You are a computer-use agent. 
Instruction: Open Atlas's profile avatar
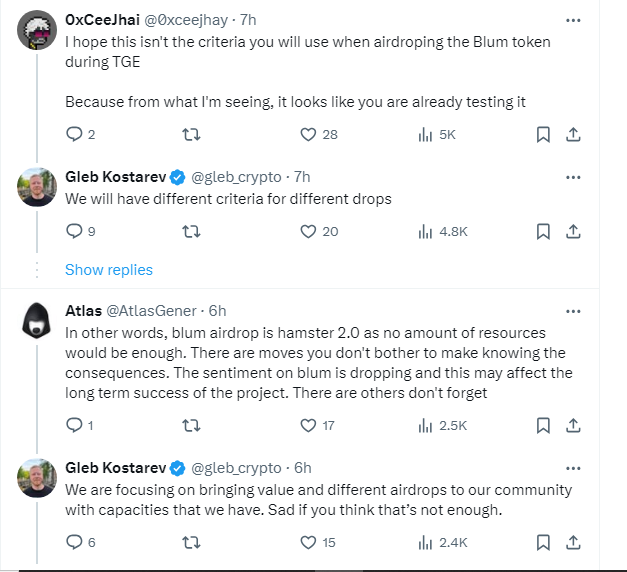click(37, 321)
